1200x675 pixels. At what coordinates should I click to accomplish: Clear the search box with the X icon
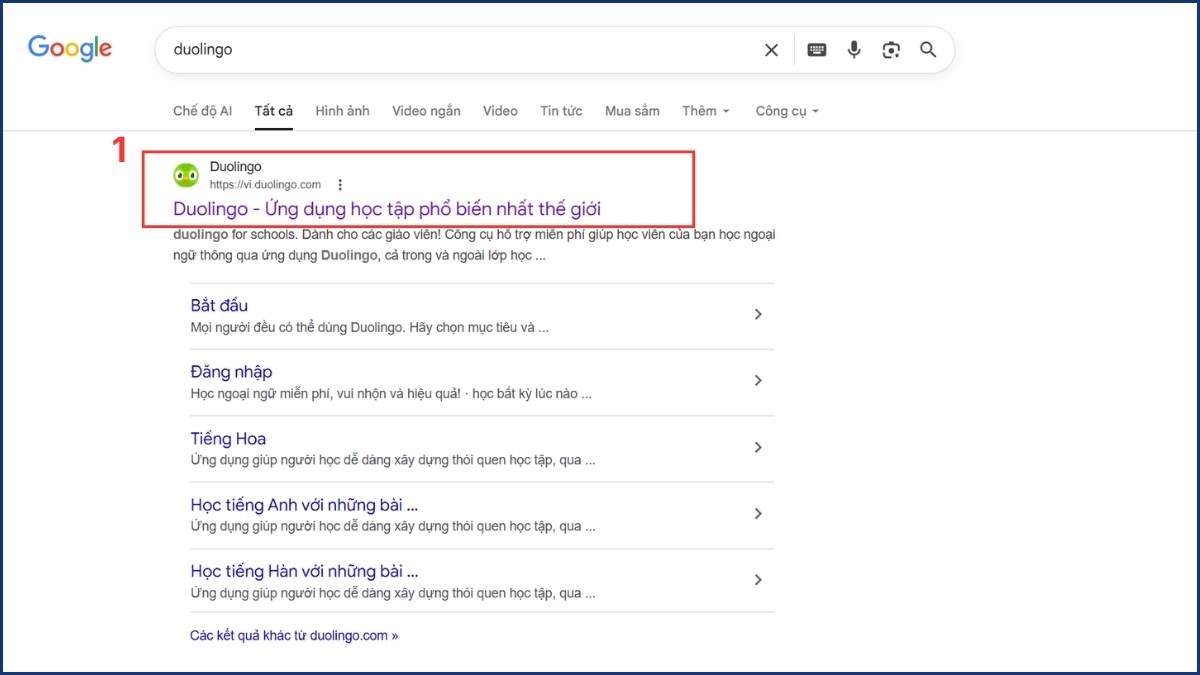click(771, 50)
